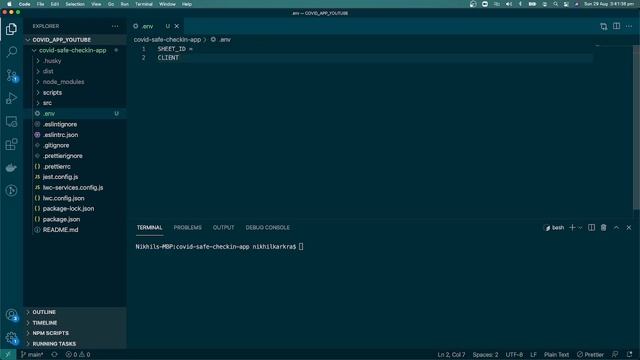Open Explorer views and more actions ellipsis
This screenshot has width=640, height=360.
pos(115,26)
